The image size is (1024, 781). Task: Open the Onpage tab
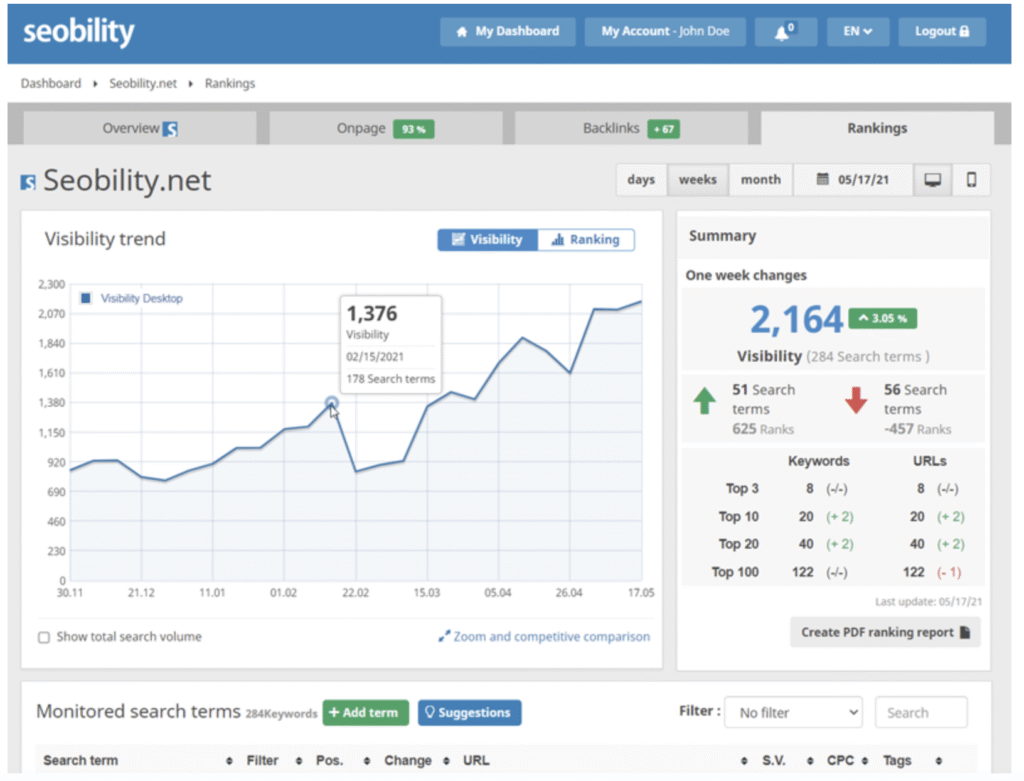point(385,129)
